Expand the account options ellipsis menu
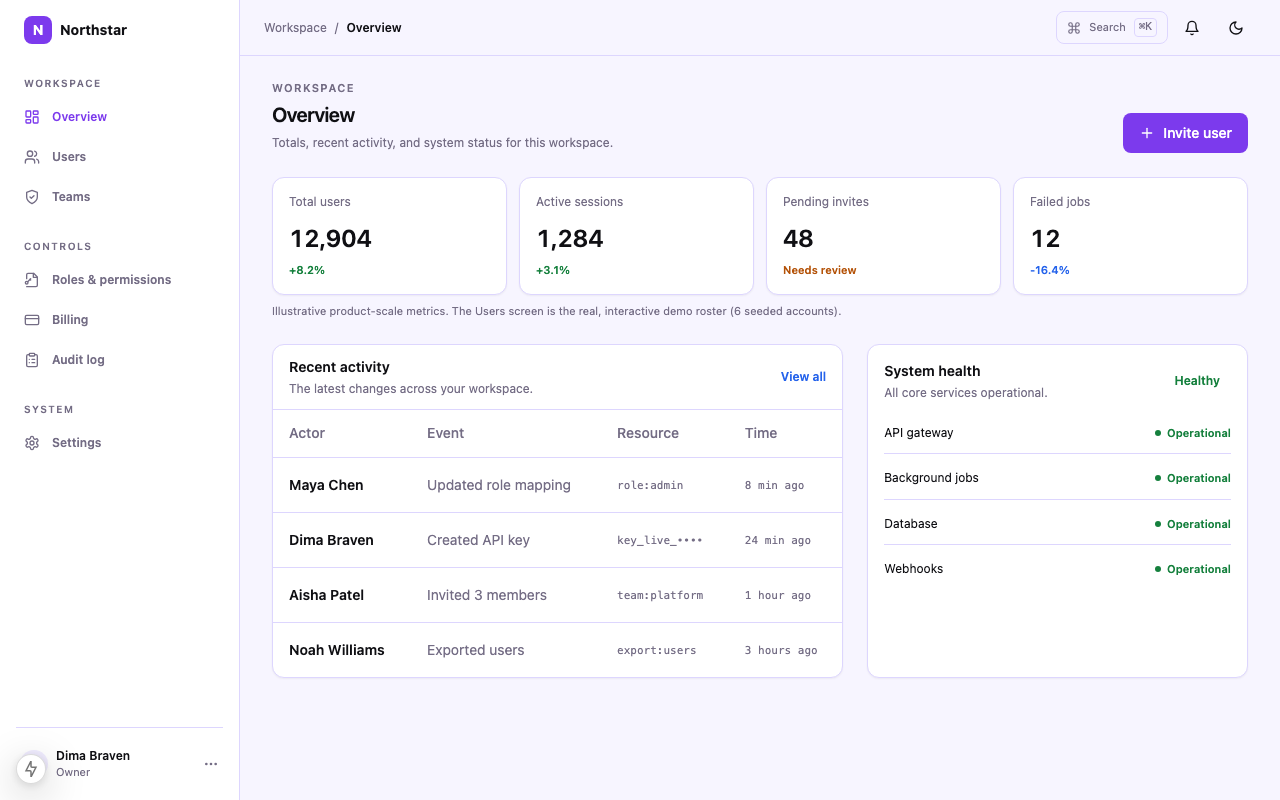The image size is (1280, 800). (x=211, y=764)
